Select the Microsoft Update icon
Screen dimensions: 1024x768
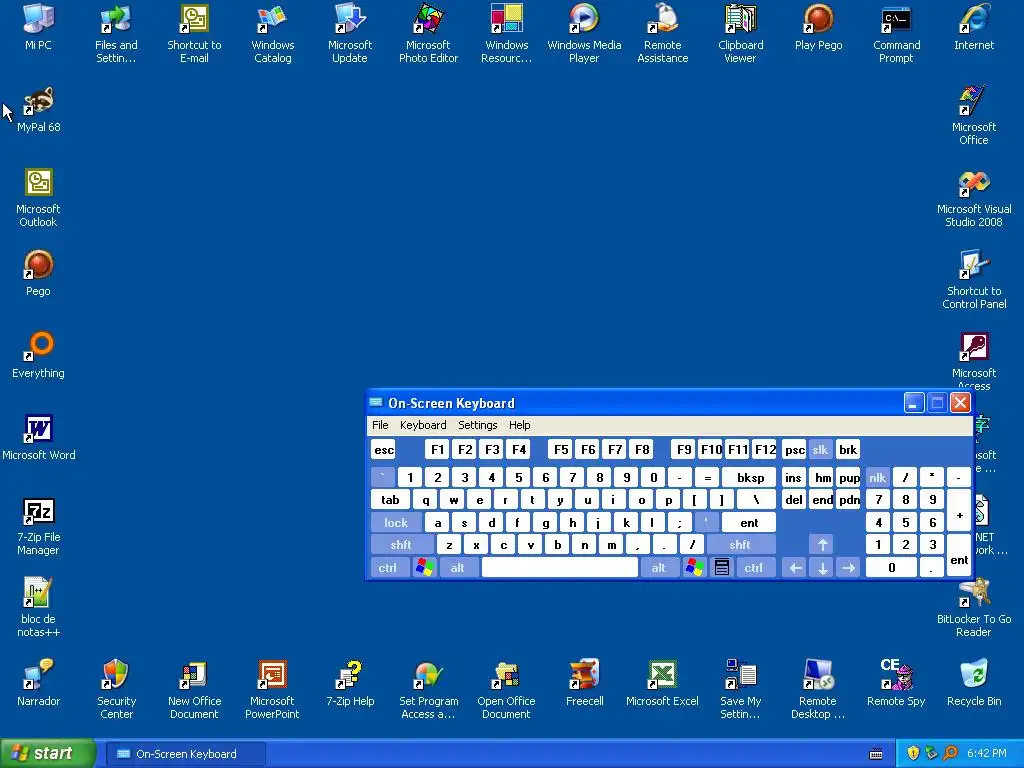pyautogui.click(x=350, y=33)
